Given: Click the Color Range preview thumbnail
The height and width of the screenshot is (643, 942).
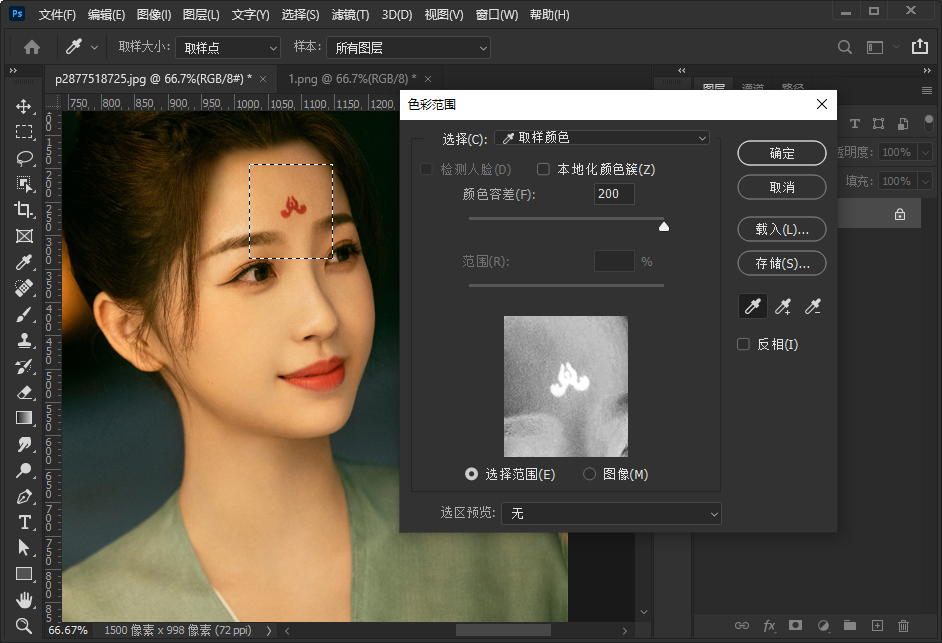Looking at the screenshot, I should click(x=565, y=386).
